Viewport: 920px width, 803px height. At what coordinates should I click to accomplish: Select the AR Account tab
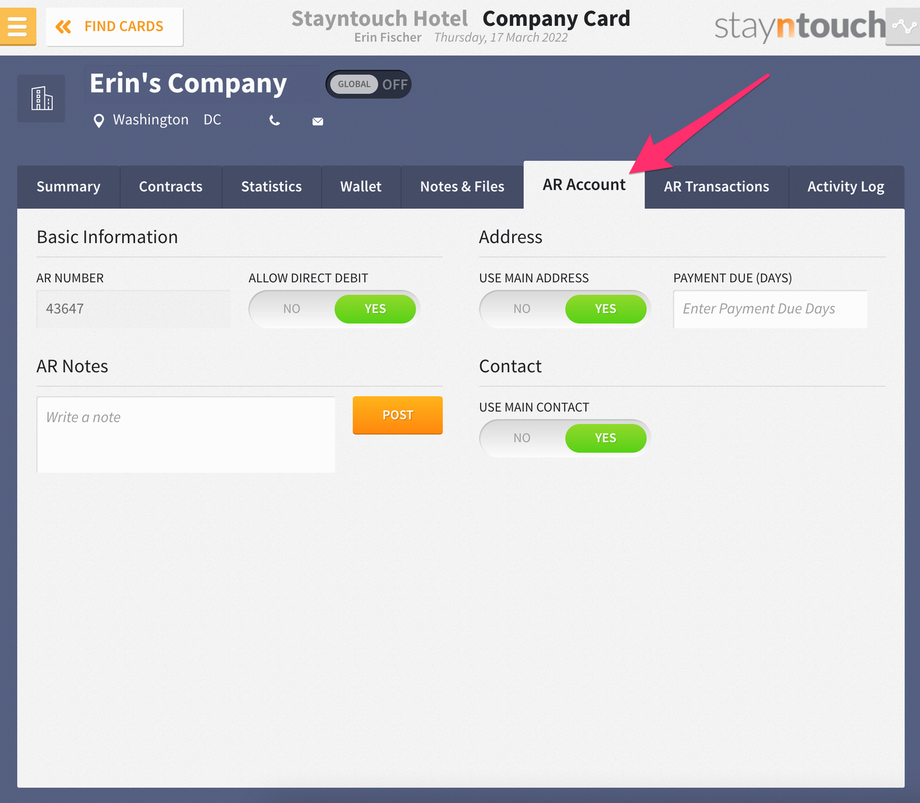(x=584, y=185)
